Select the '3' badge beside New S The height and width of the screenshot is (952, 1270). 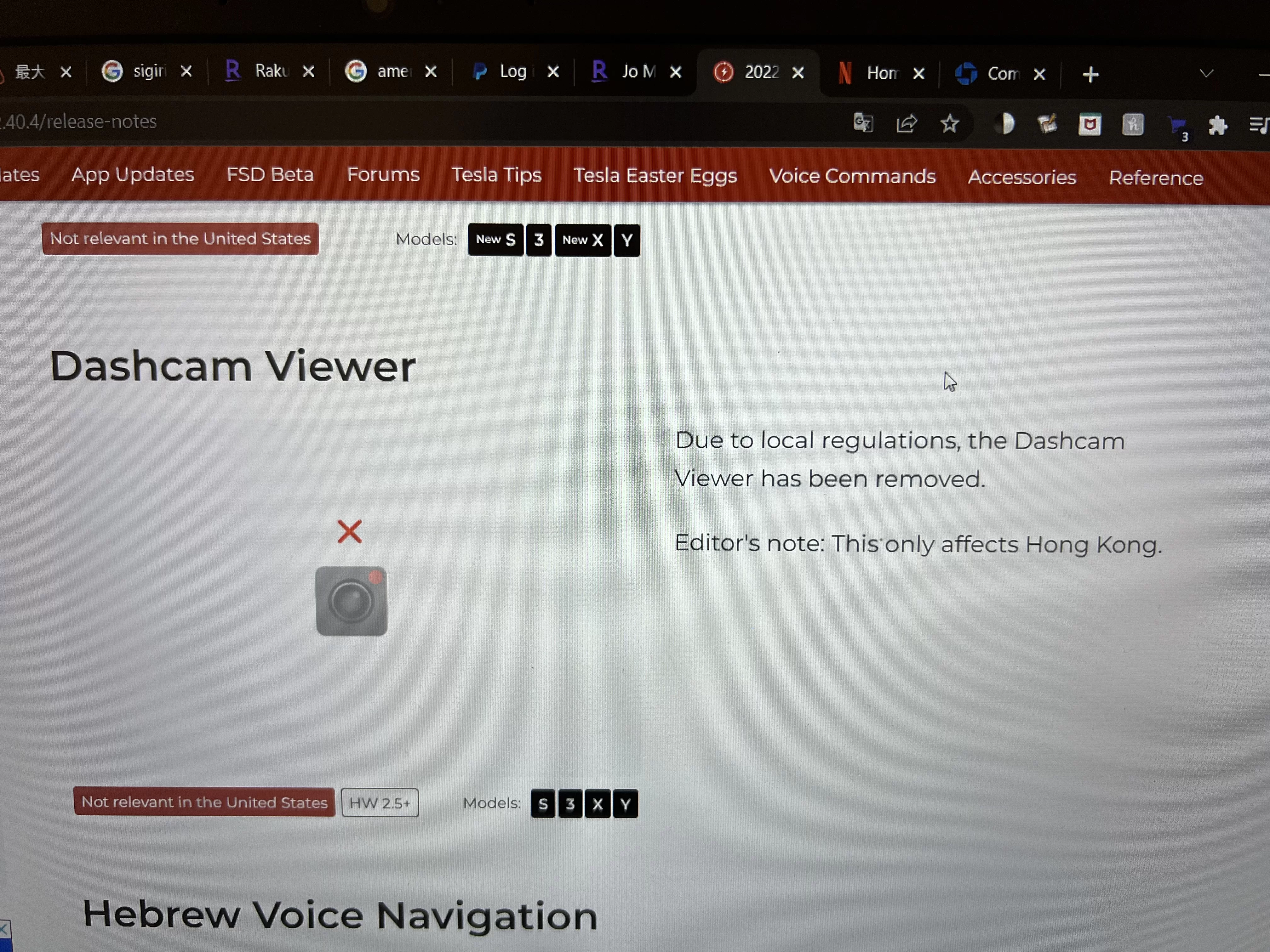coord(539,240)
